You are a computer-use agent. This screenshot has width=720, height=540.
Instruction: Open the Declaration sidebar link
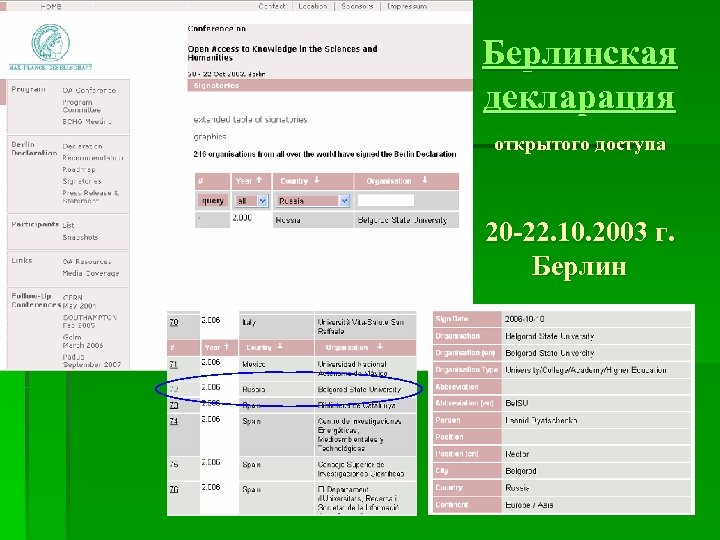82,146
